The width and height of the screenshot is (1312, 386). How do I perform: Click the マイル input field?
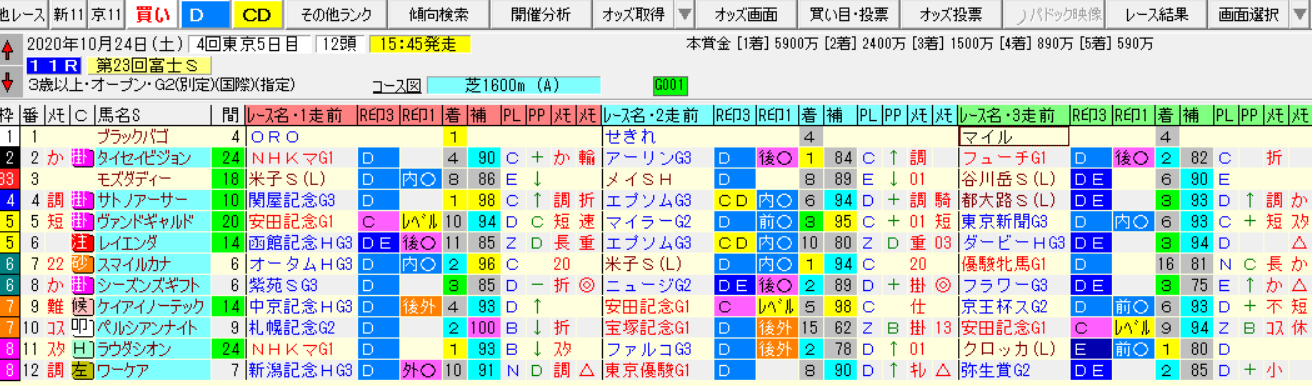pyautogui.click(x=1013, y=136)
